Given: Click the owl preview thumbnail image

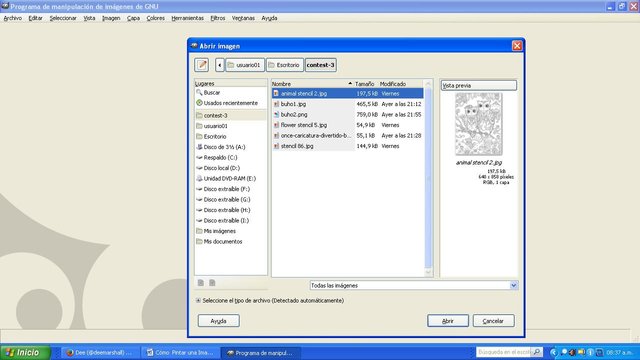Looking at the screenshot, I should click(479, 124).
